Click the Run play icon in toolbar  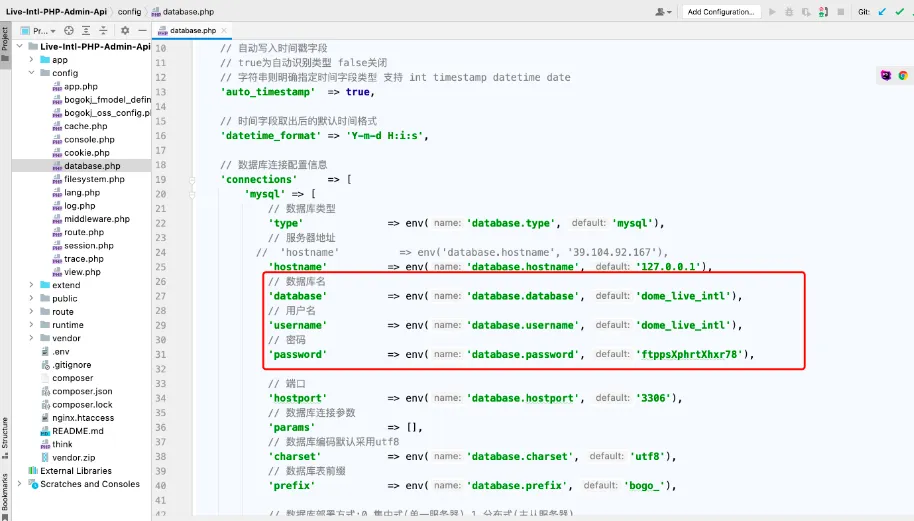point(772,12)
